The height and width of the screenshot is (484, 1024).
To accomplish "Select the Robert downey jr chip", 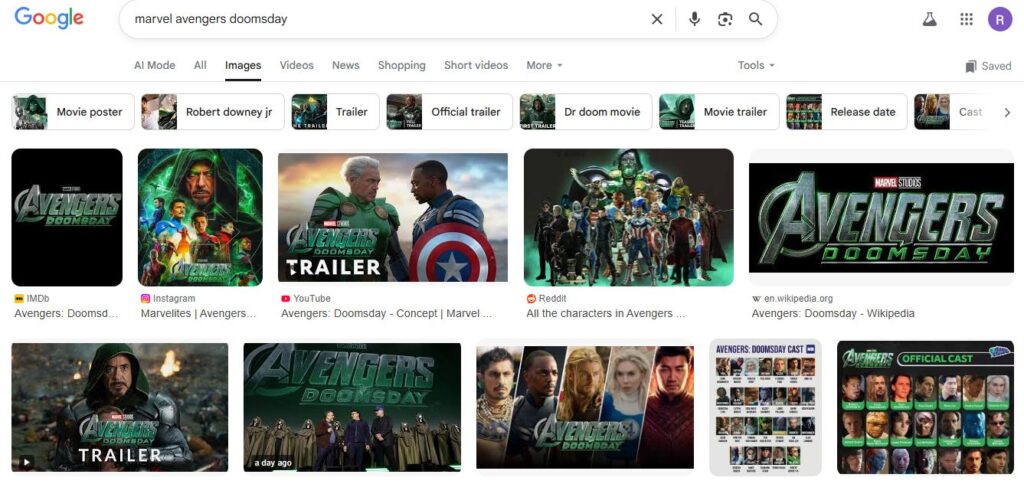I will [213, 112].
